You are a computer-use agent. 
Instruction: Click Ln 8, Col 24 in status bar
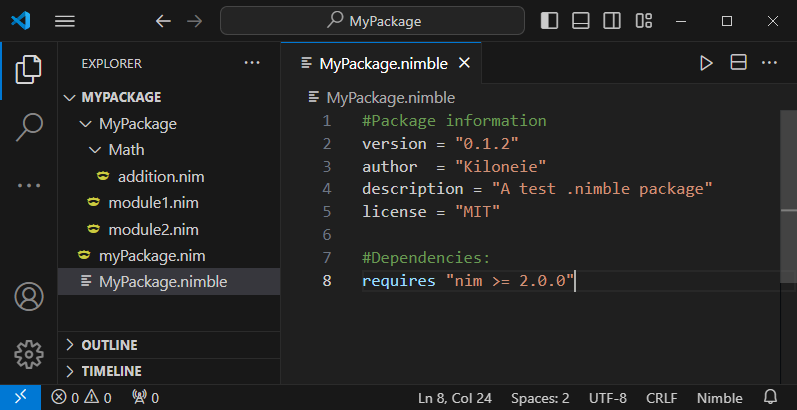pos(455,398)
